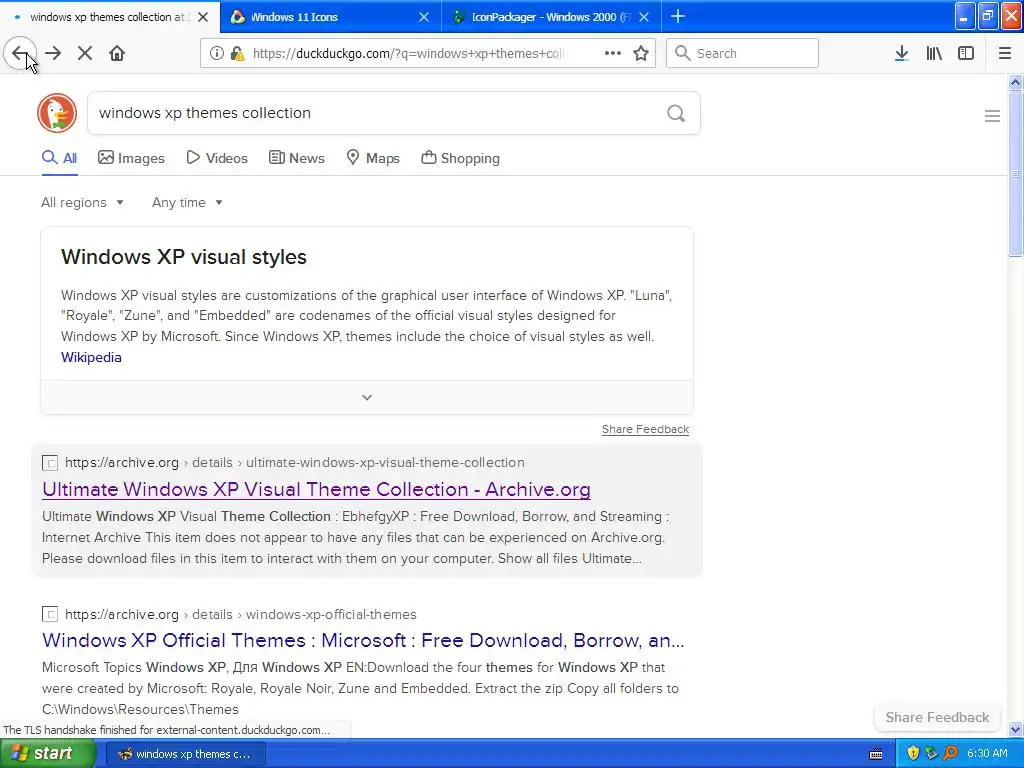Click the Windows start button
The image size is (1024, 768).
coord(46,753)
